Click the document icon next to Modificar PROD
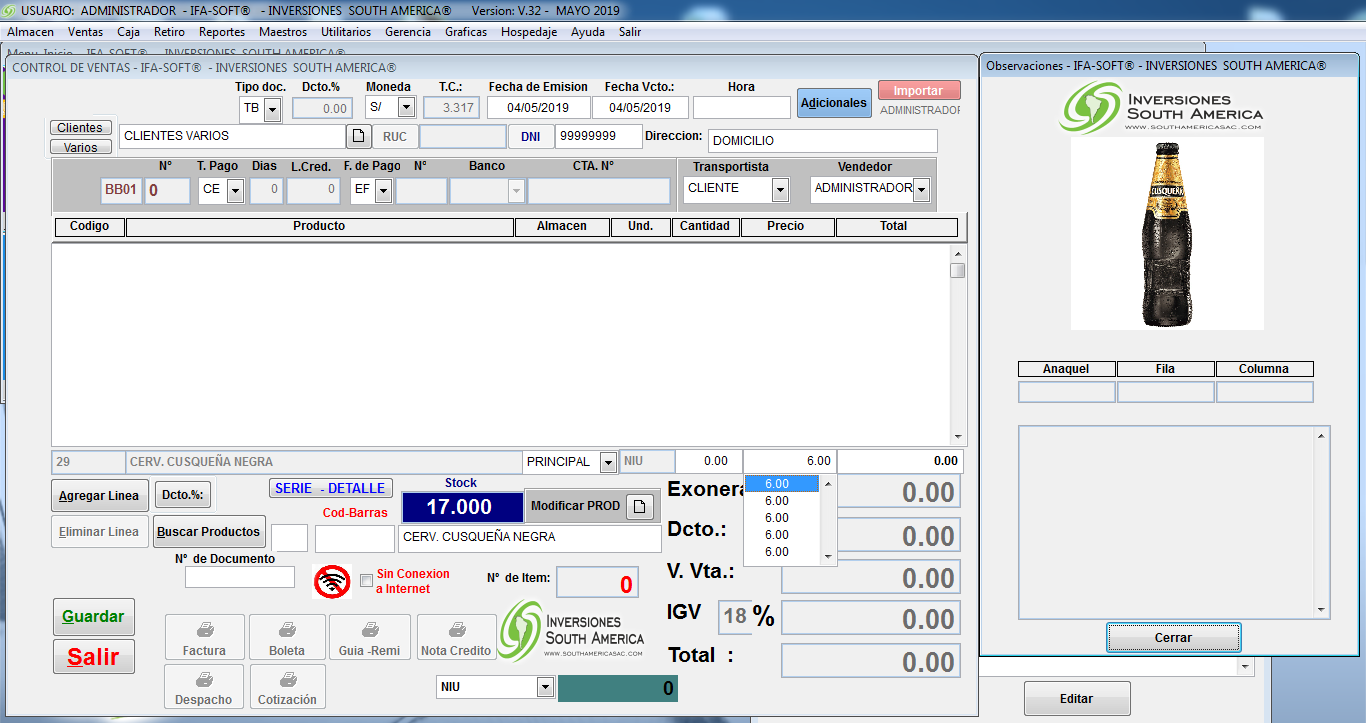The image size is (1366, 723). pyautogui.click(x=640, y=506)
